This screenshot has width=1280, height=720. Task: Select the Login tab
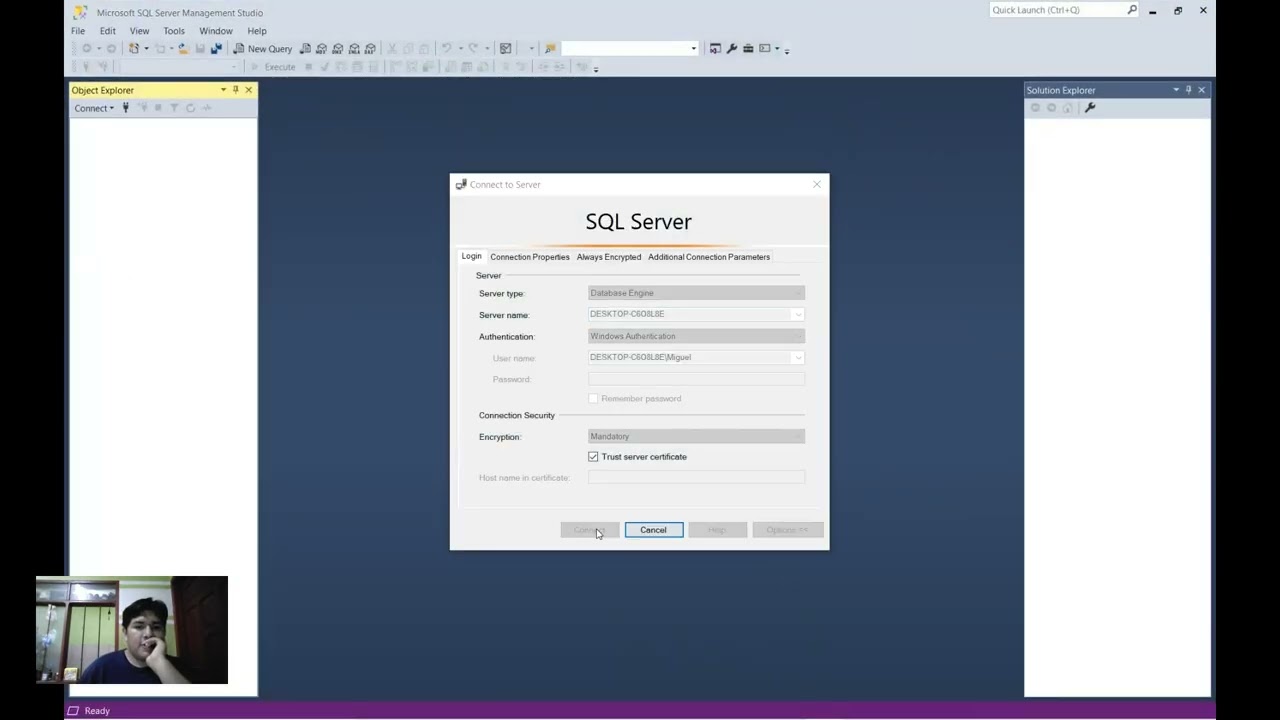(x=471, y=256)
